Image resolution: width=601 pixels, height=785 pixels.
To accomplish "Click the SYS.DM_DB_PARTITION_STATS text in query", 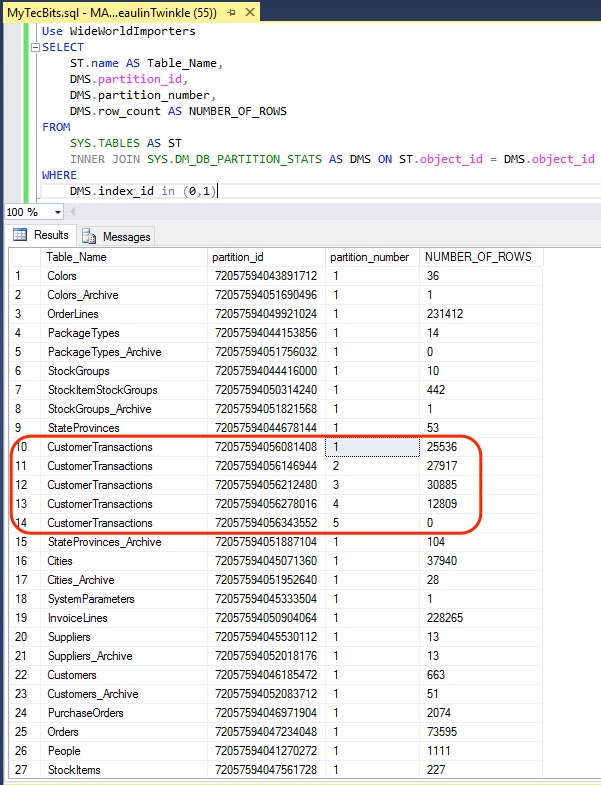I will (x=234, y=159).
